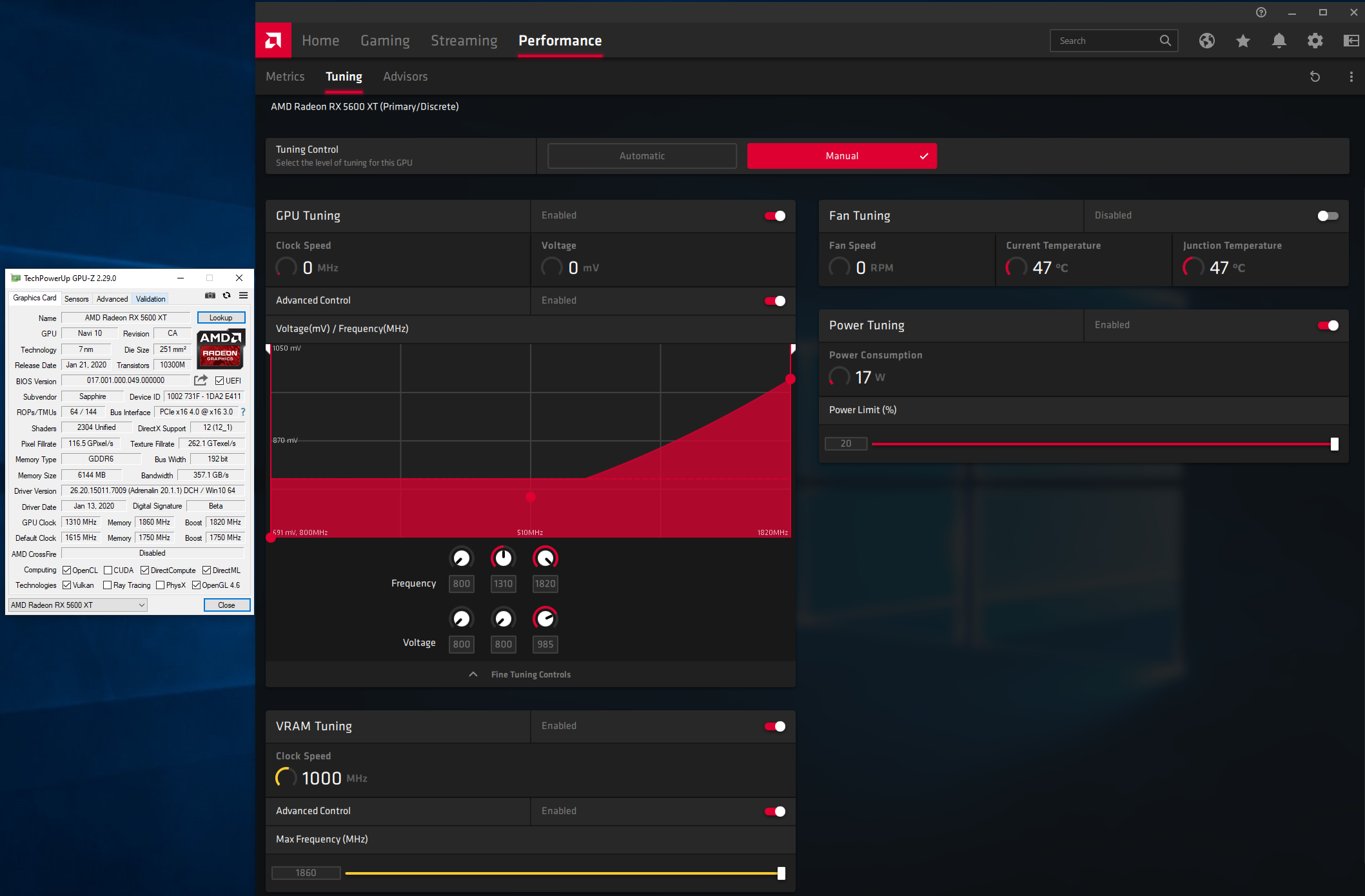
Task: Open the GPU selection dropdown in GPU-Z
Action: click(x=78, y=605)
